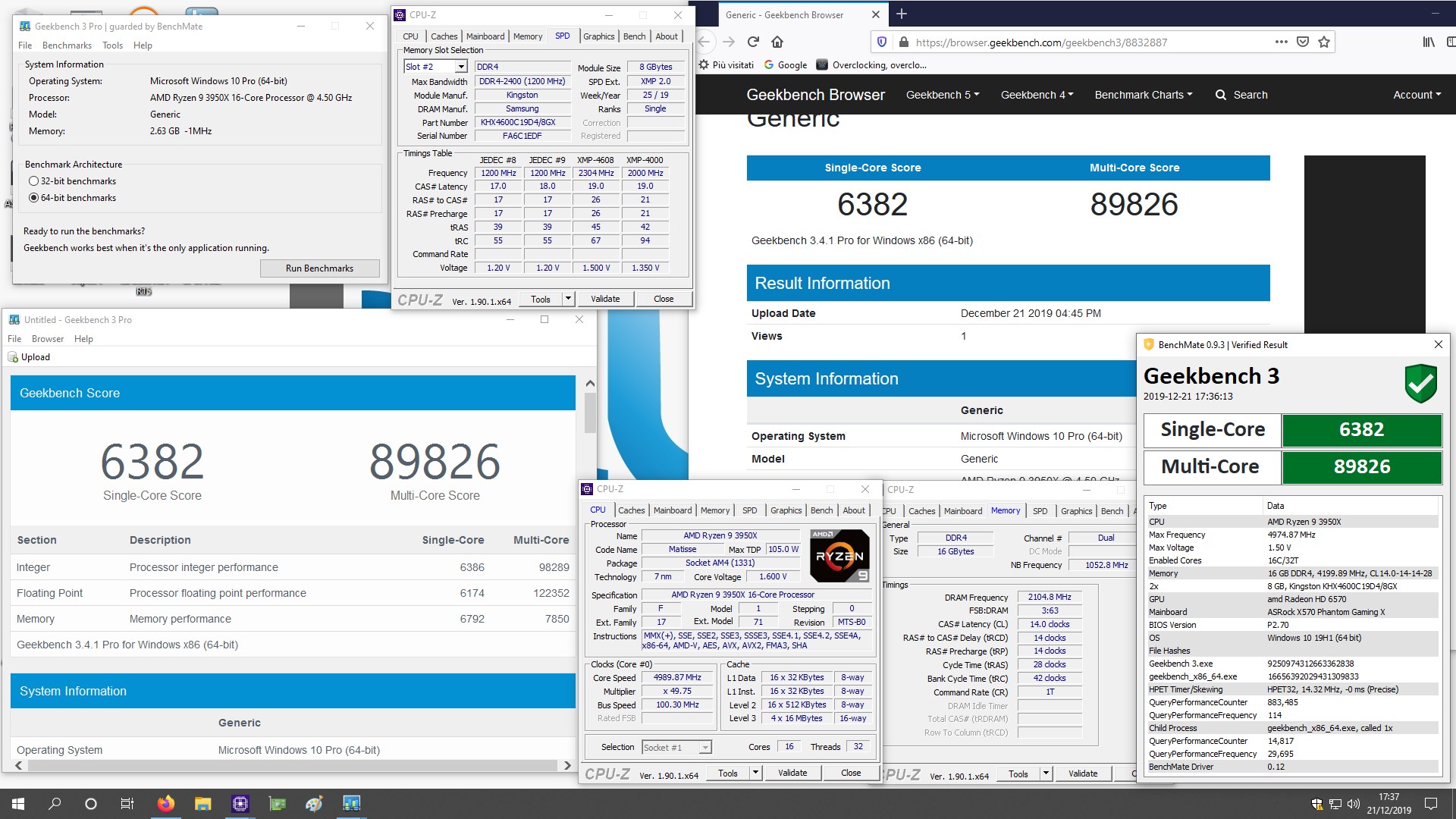This screenshot has height=819, width=1456.
Task: Click the Firefox URL address bar
Action: [x=1088, y=42]
